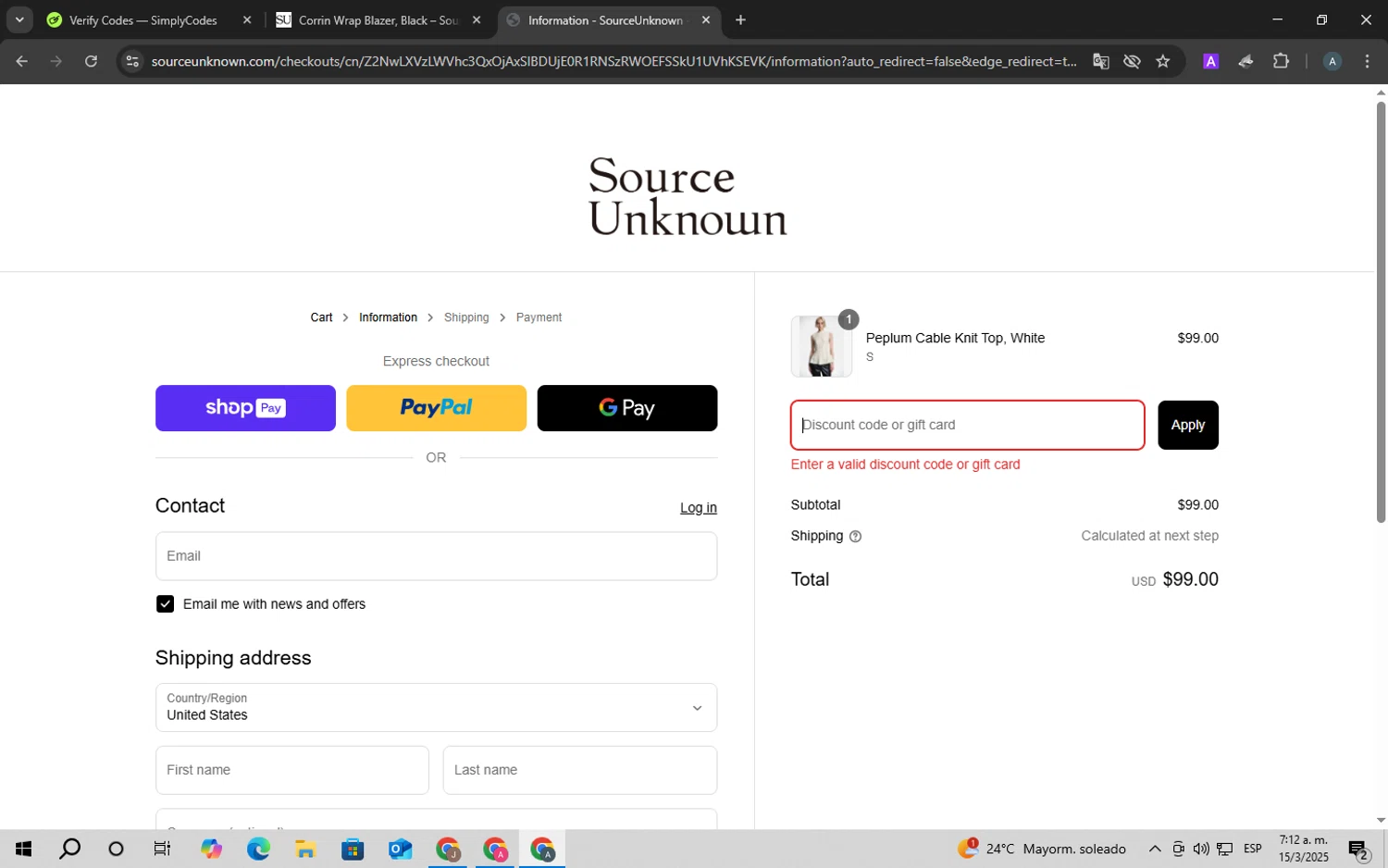The height and width of the screenshot is (868, 1388).
Task: Show hidden system tray icons
Action: 1155,849
